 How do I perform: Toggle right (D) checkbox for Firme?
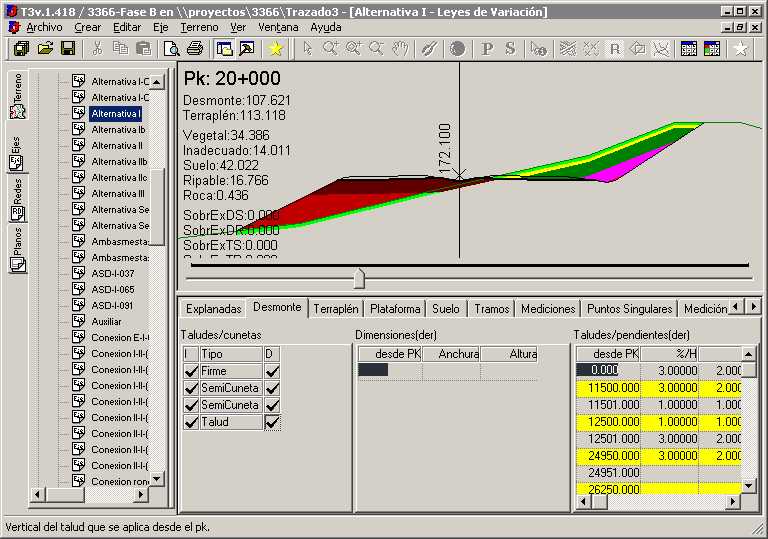[272, 371]
